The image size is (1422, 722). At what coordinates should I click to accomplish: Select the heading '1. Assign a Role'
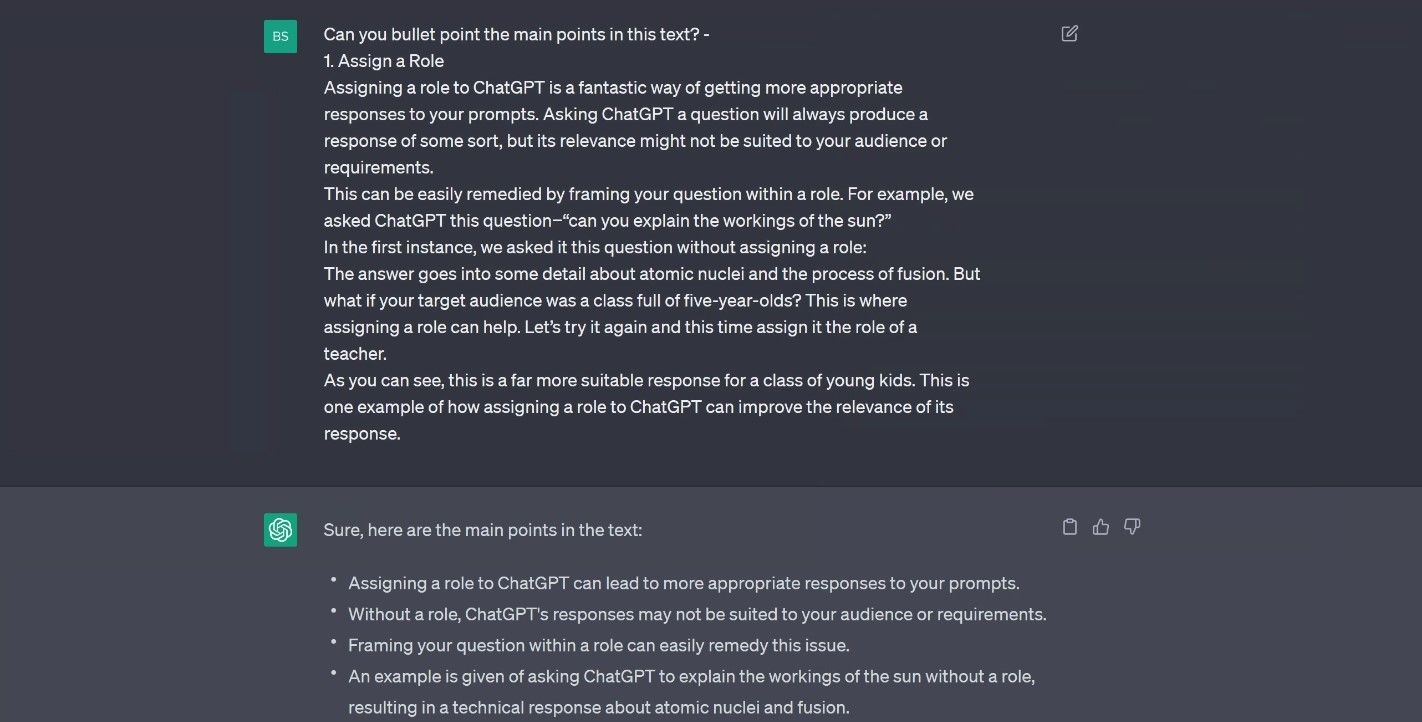[384, 60]
